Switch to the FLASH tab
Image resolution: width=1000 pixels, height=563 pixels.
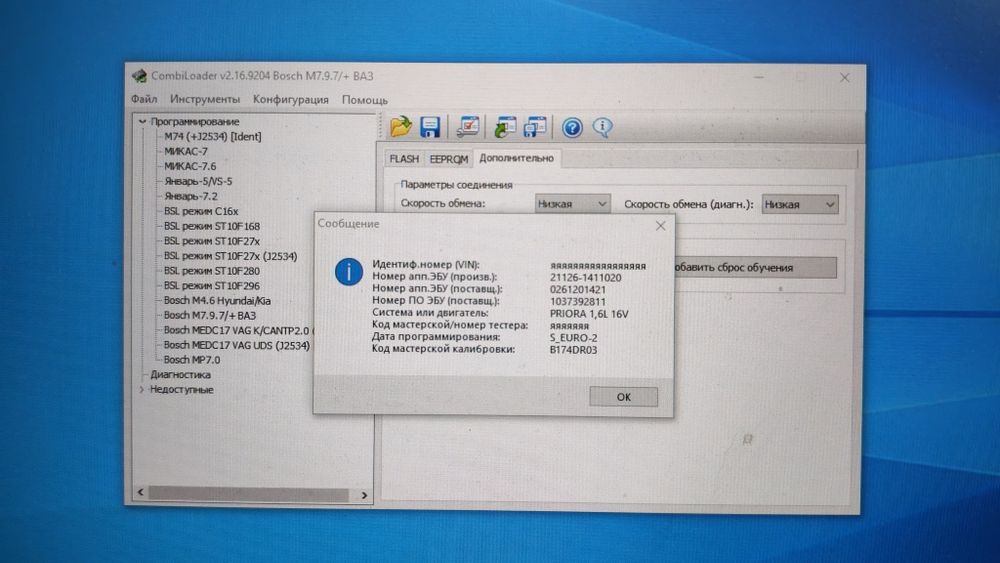(x=404, y=159)
